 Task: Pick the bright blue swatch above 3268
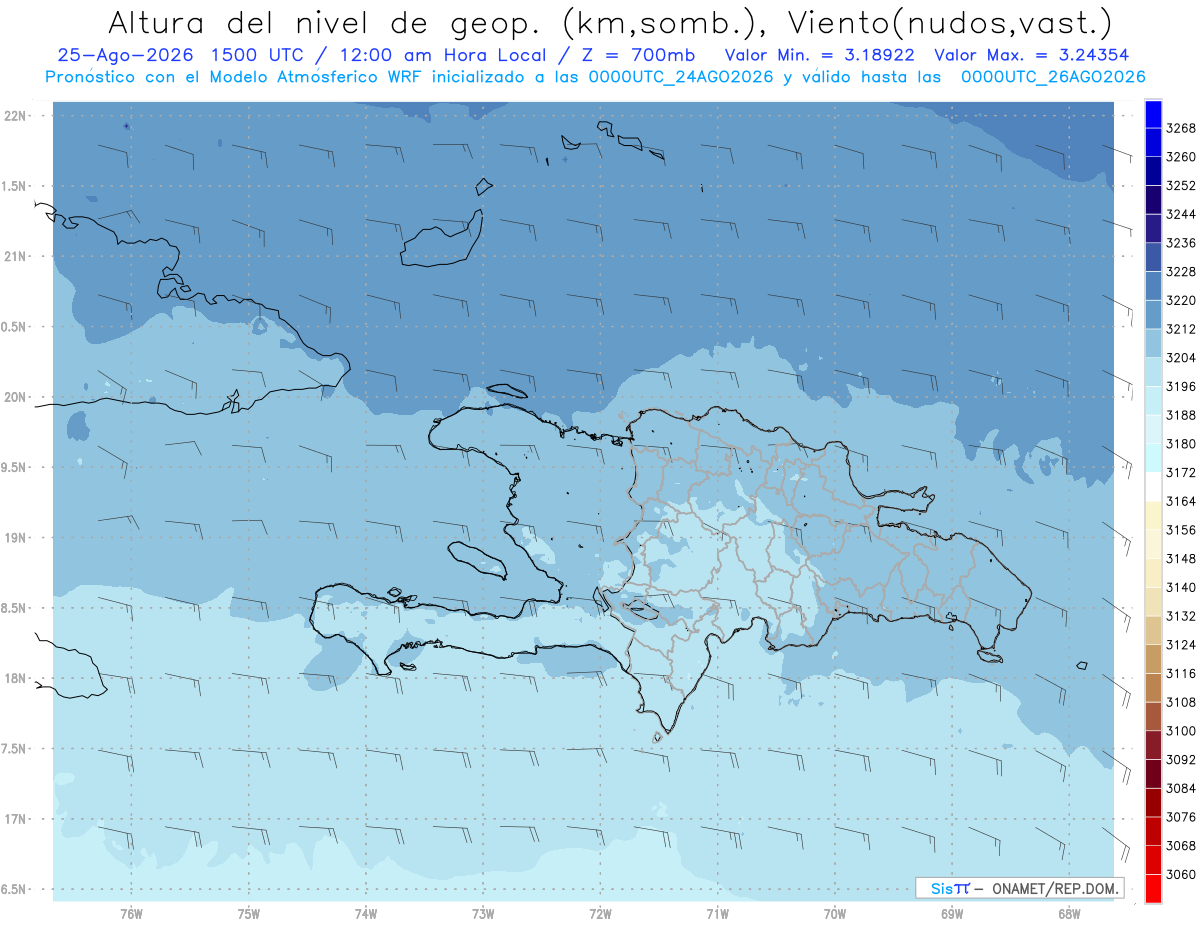(x=1153, y=114)
